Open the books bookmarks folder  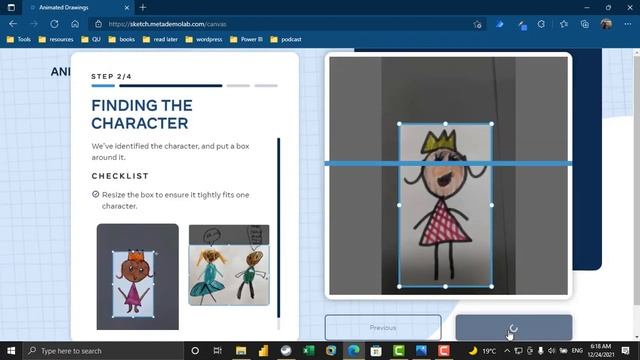coord(122,40)
